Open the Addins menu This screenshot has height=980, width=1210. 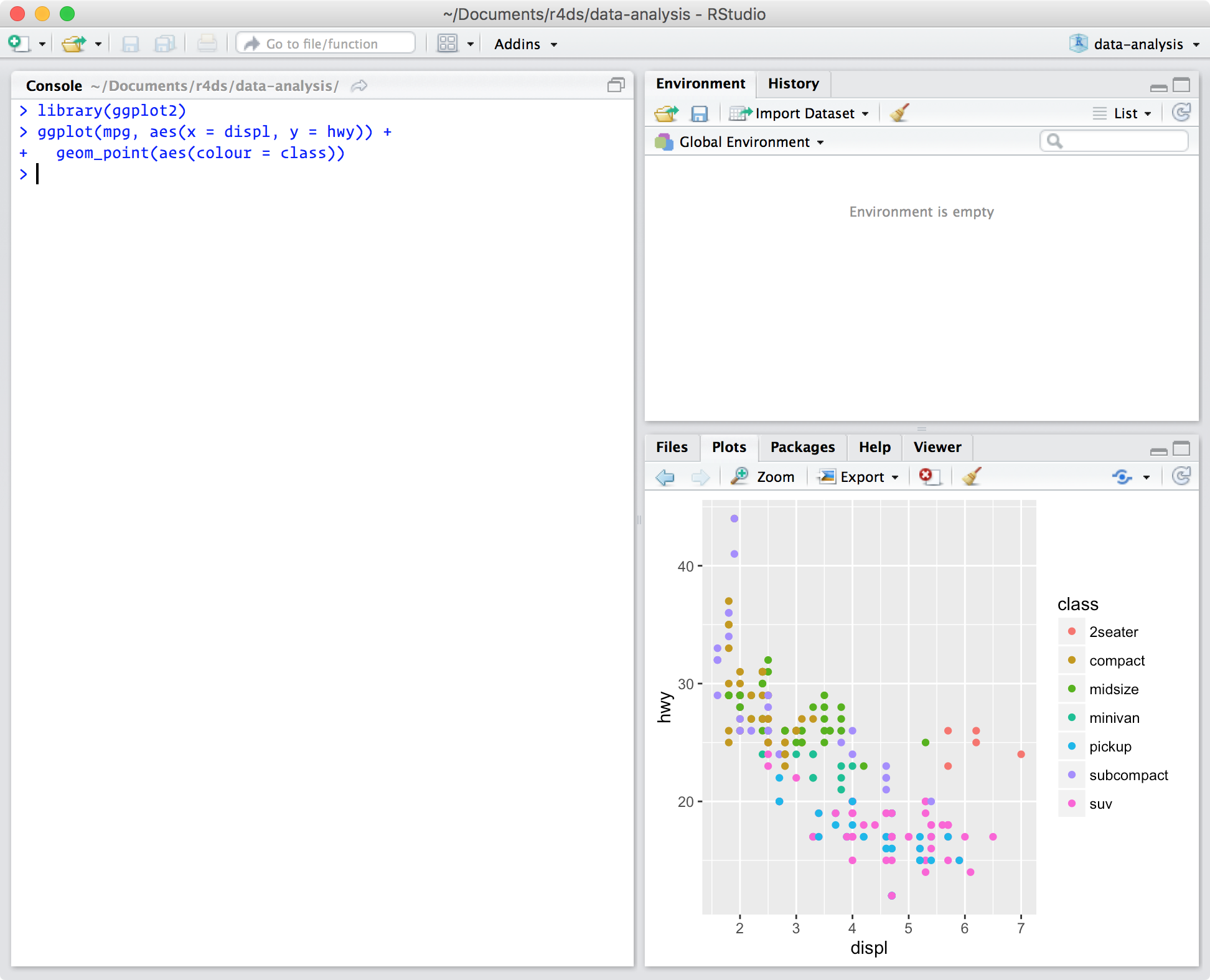tap(525, 44)
